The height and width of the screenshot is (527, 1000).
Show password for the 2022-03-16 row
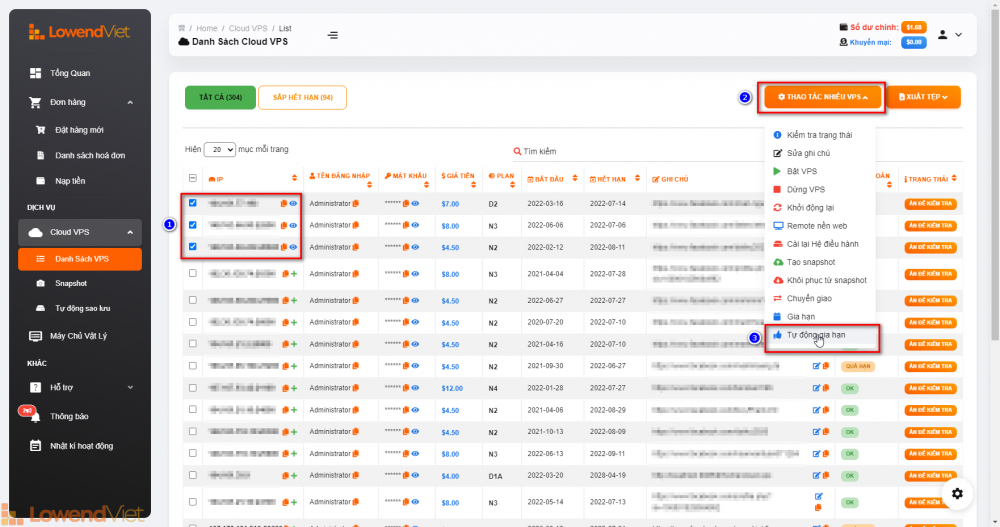click(x=415, y=204)
